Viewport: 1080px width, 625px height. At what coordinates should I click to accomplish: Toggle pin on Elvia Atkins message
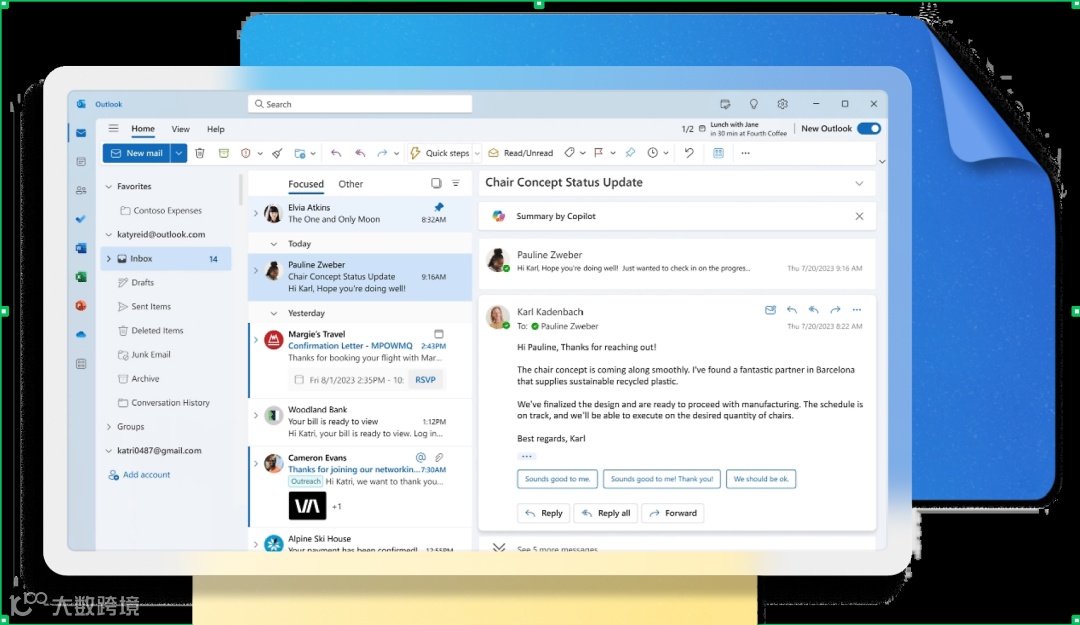point(439,207)
